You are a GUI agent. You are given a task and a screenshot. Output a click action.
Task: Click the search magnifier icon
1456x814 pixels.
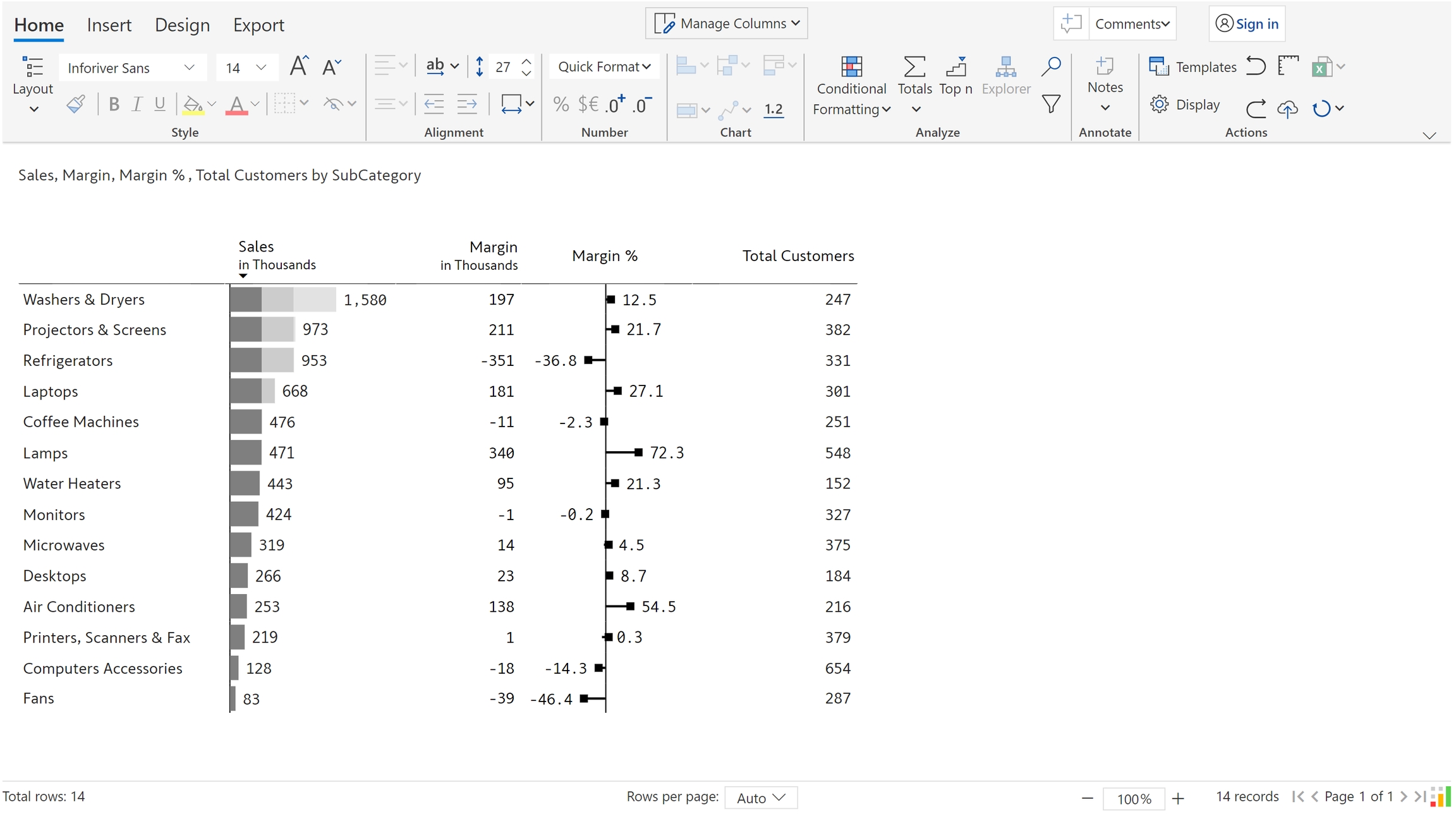point(1051,66)
